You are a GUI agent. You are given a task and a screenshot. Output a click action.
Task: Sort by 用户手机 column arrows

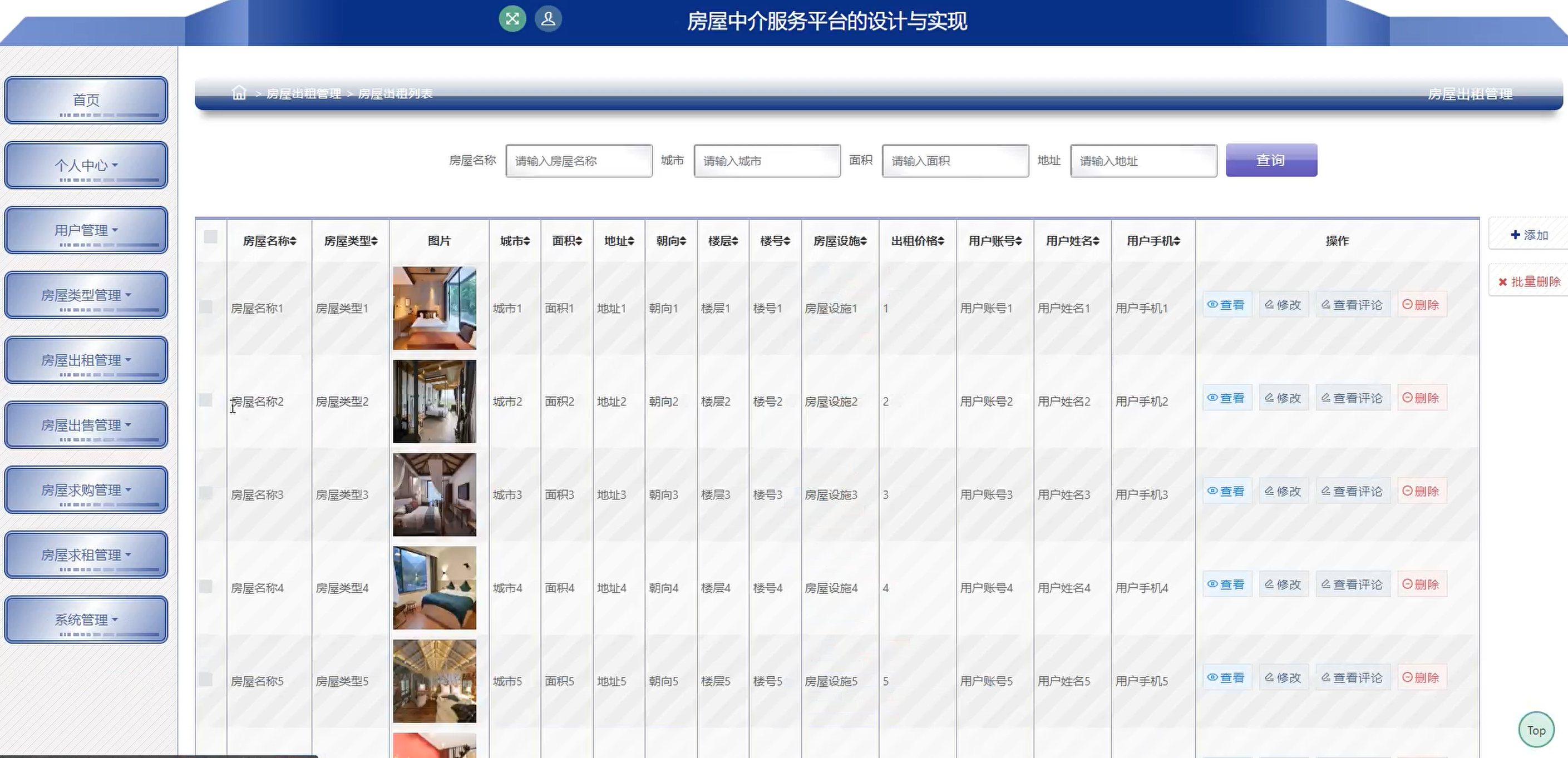click(x=1177, y=241)
